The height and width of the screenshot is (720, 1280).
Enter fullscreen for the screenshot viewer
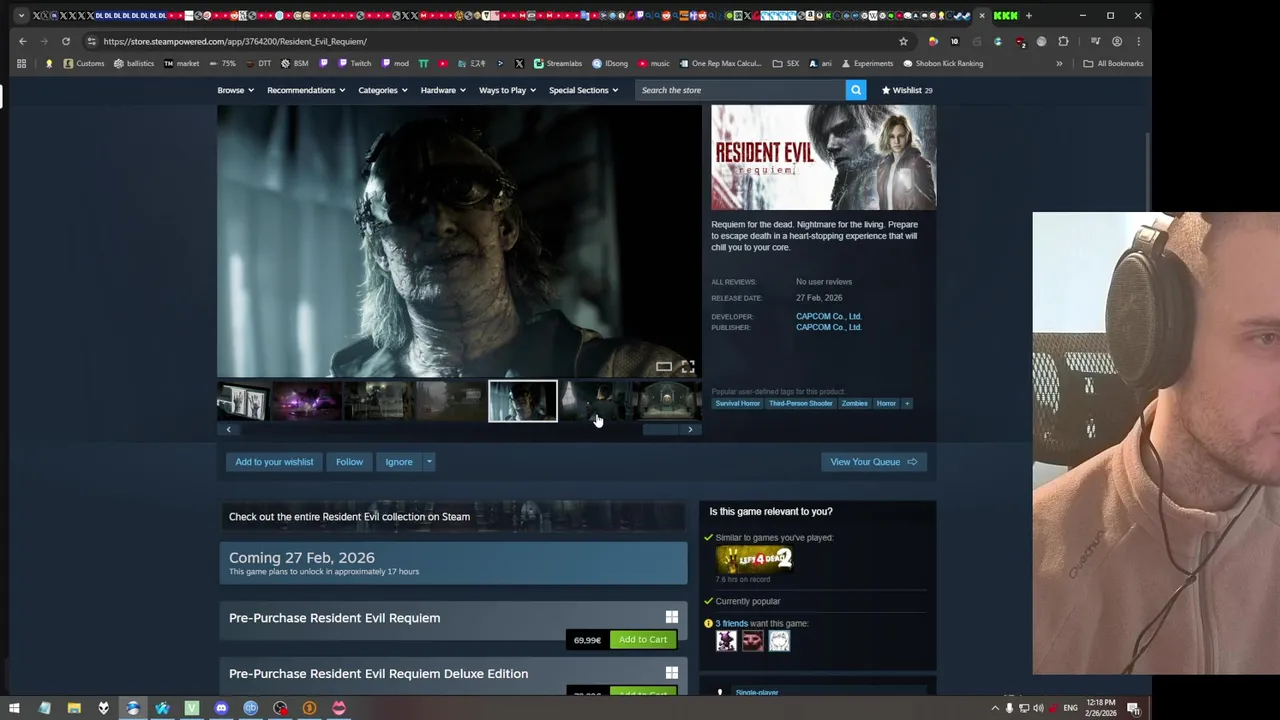(x=688, y=367)
